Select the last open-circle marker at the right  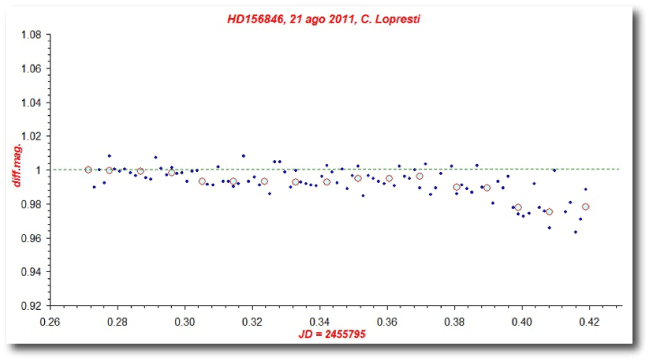(585, 207)
